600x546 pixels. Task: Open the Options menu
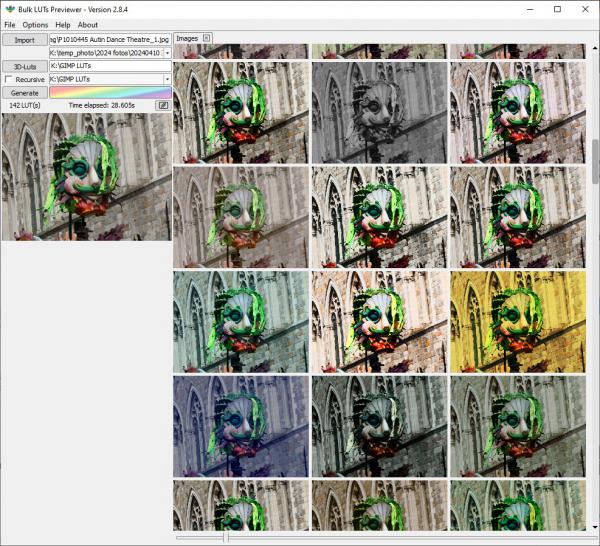35,25
